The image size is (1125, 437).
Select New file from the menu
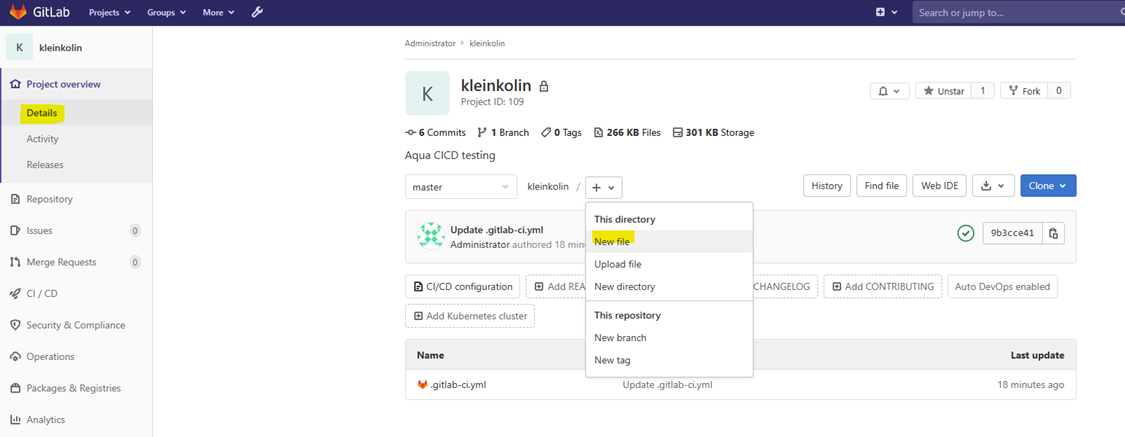click(x=669, y=242)
